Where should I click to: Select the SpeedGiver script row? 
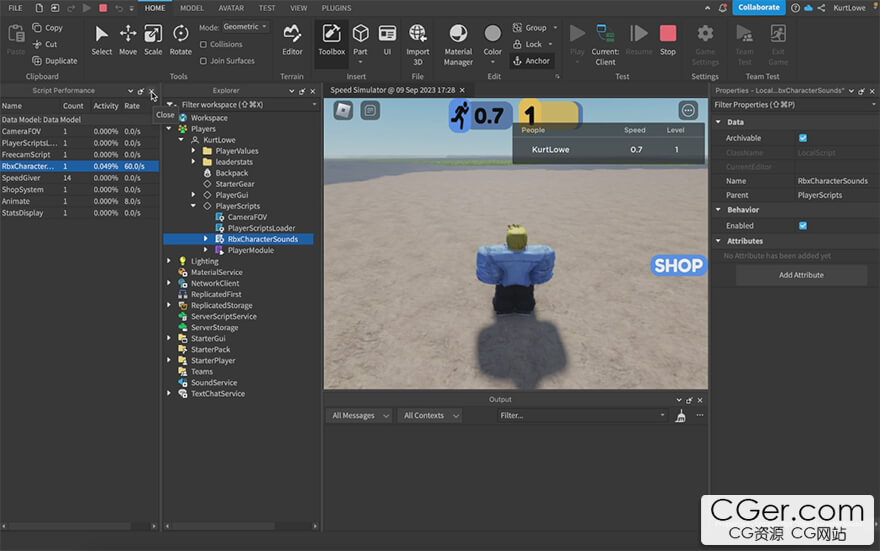coord(79,178)
